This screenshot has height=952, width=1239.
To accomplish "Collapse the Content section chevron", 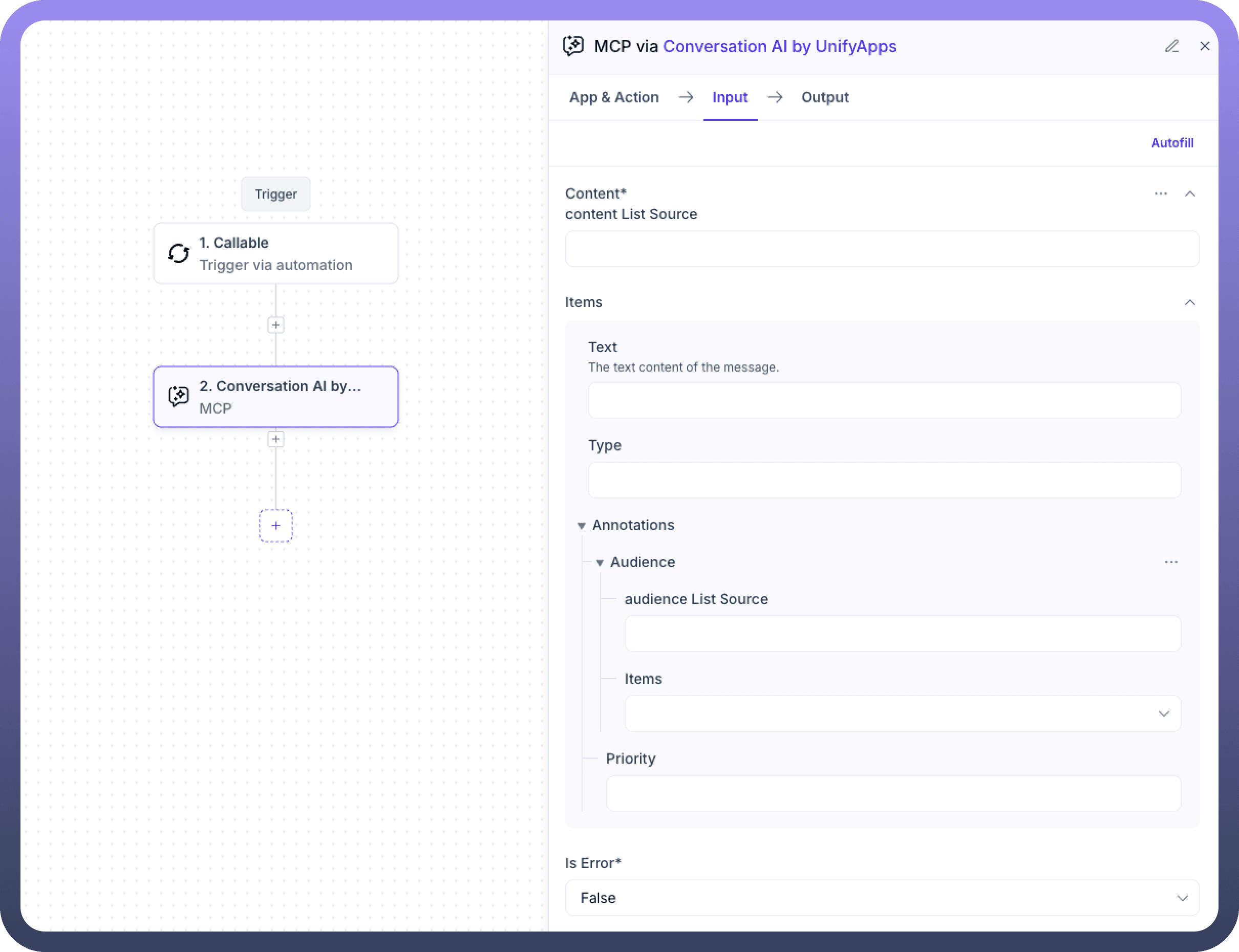I will (x=1190, y=194).
